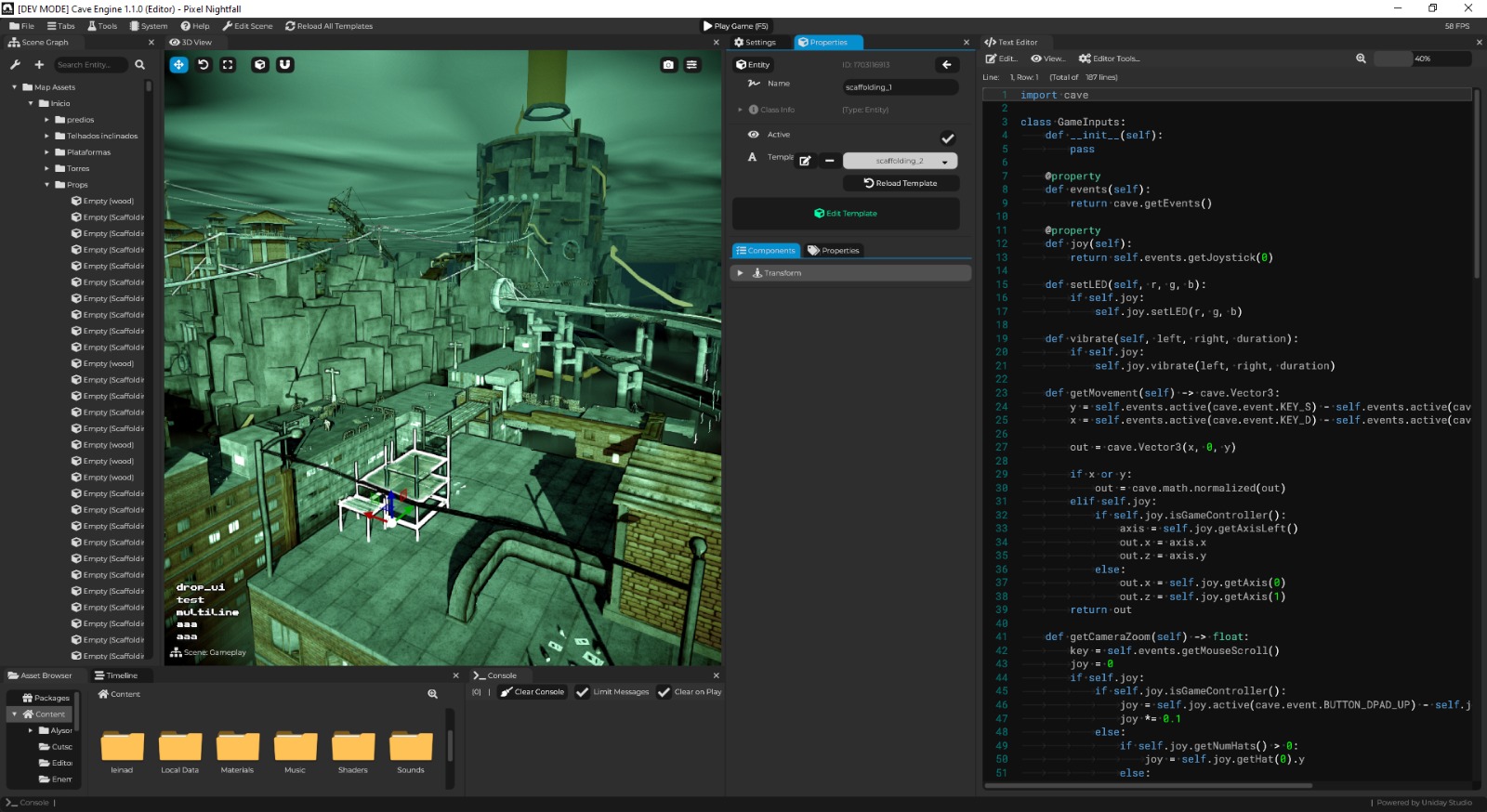Collapse the Content tree in Asset Browser
The width and height of the screenshot is (1487, 812).
[x=15, y=714]
